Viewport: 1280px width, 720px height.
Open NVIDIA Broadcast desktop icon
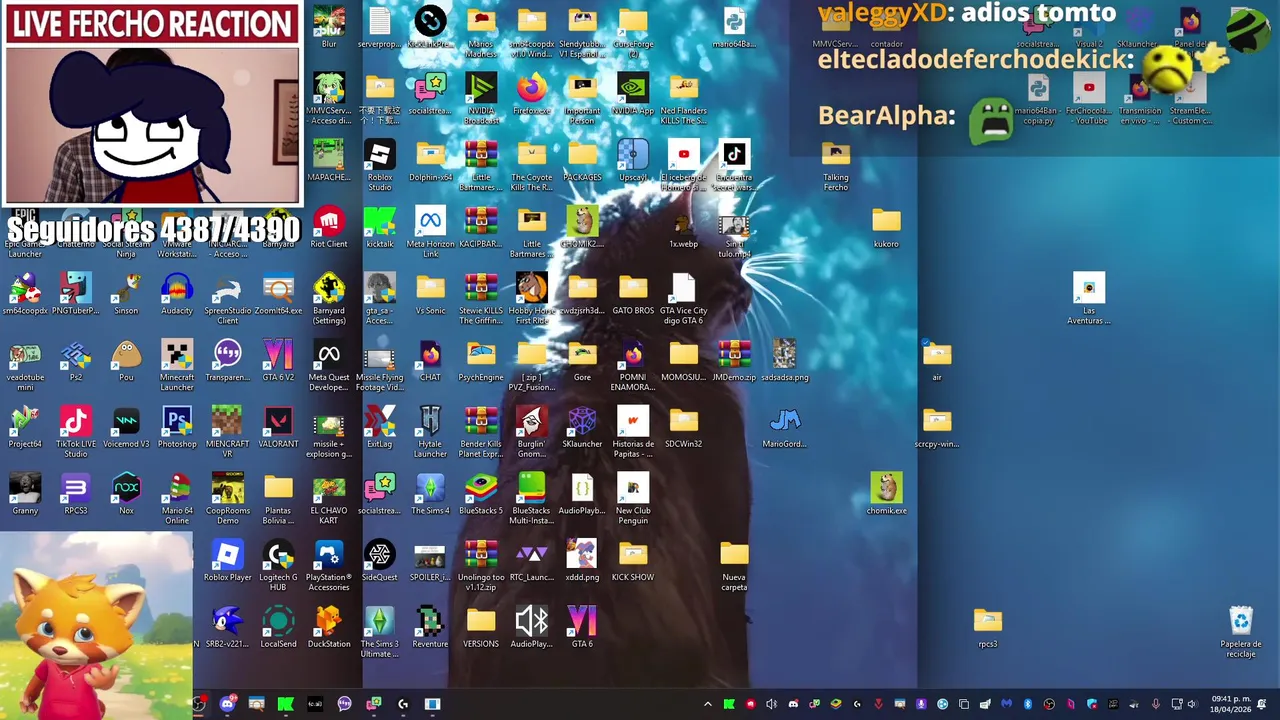tap(481, 99)
